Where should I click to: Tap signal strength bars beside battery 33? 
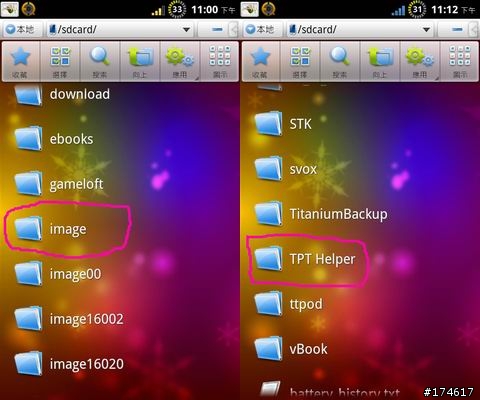158,11
